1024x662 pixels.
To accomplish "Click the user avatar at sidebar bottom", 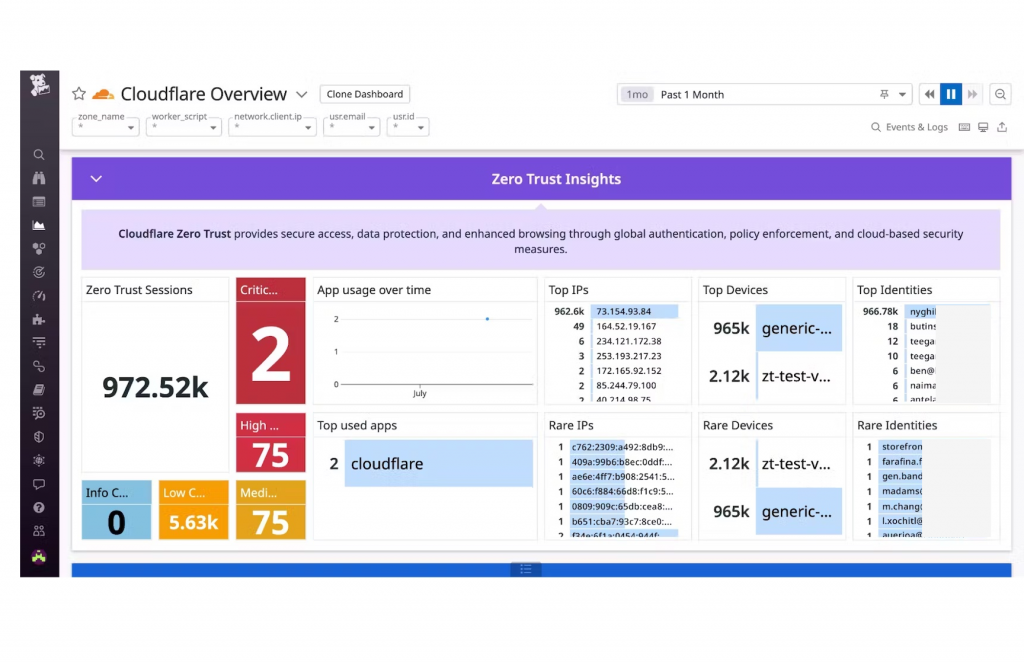I will 39,556.
